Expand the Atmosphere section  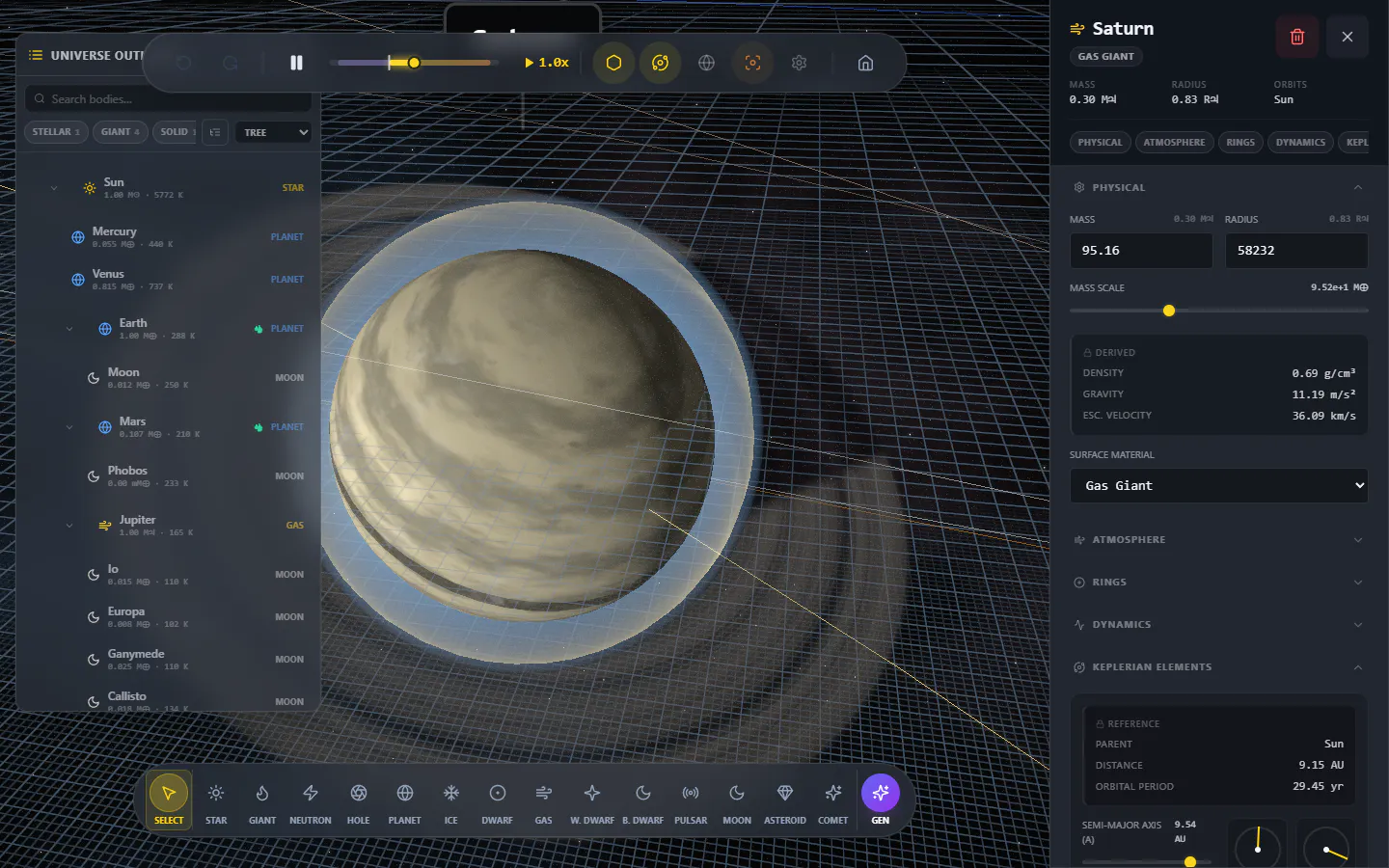[1219, 540]
